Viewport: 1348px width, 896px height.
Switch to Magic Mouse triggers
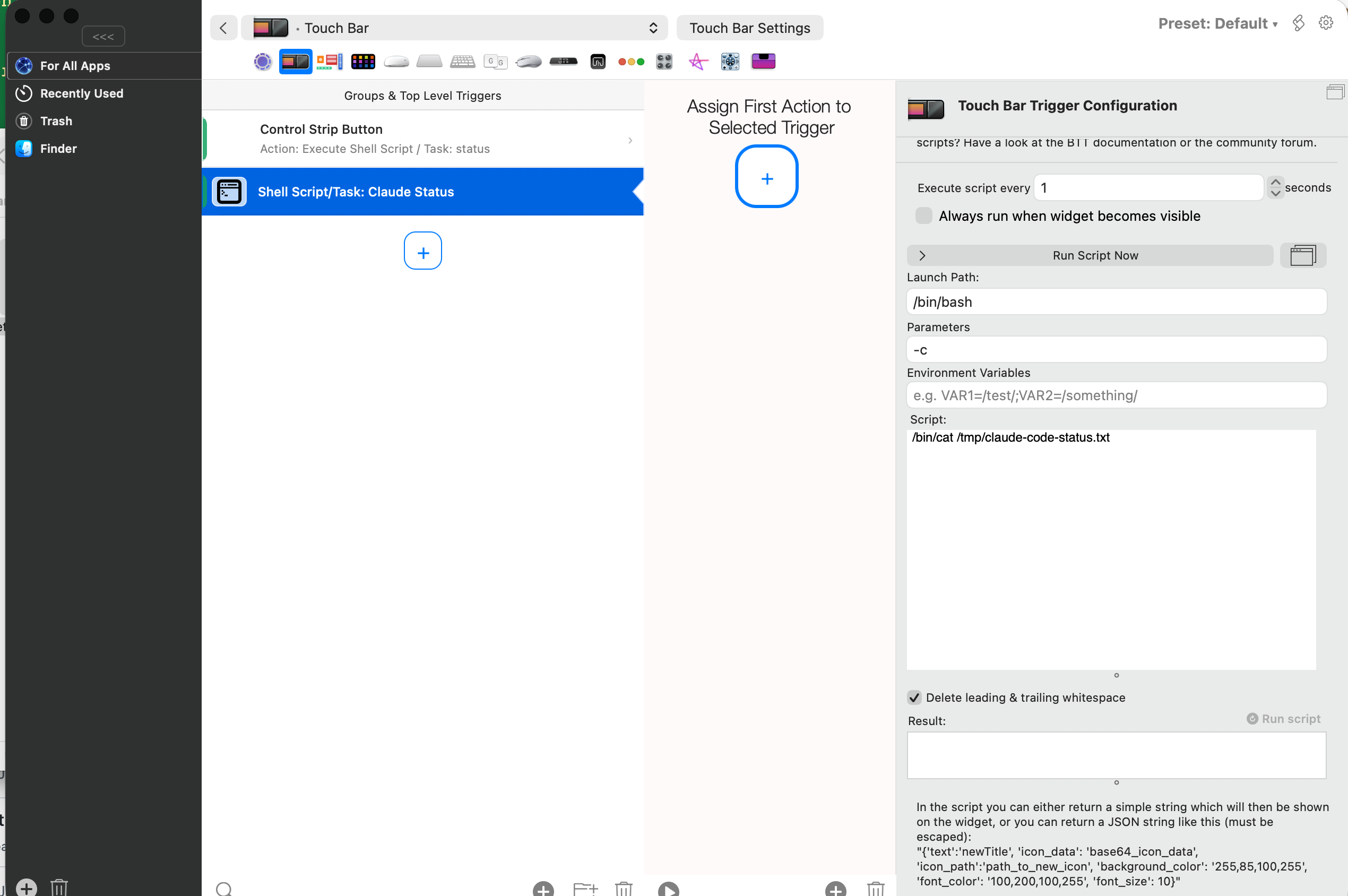pyautogui.click(x=396, y=61)
